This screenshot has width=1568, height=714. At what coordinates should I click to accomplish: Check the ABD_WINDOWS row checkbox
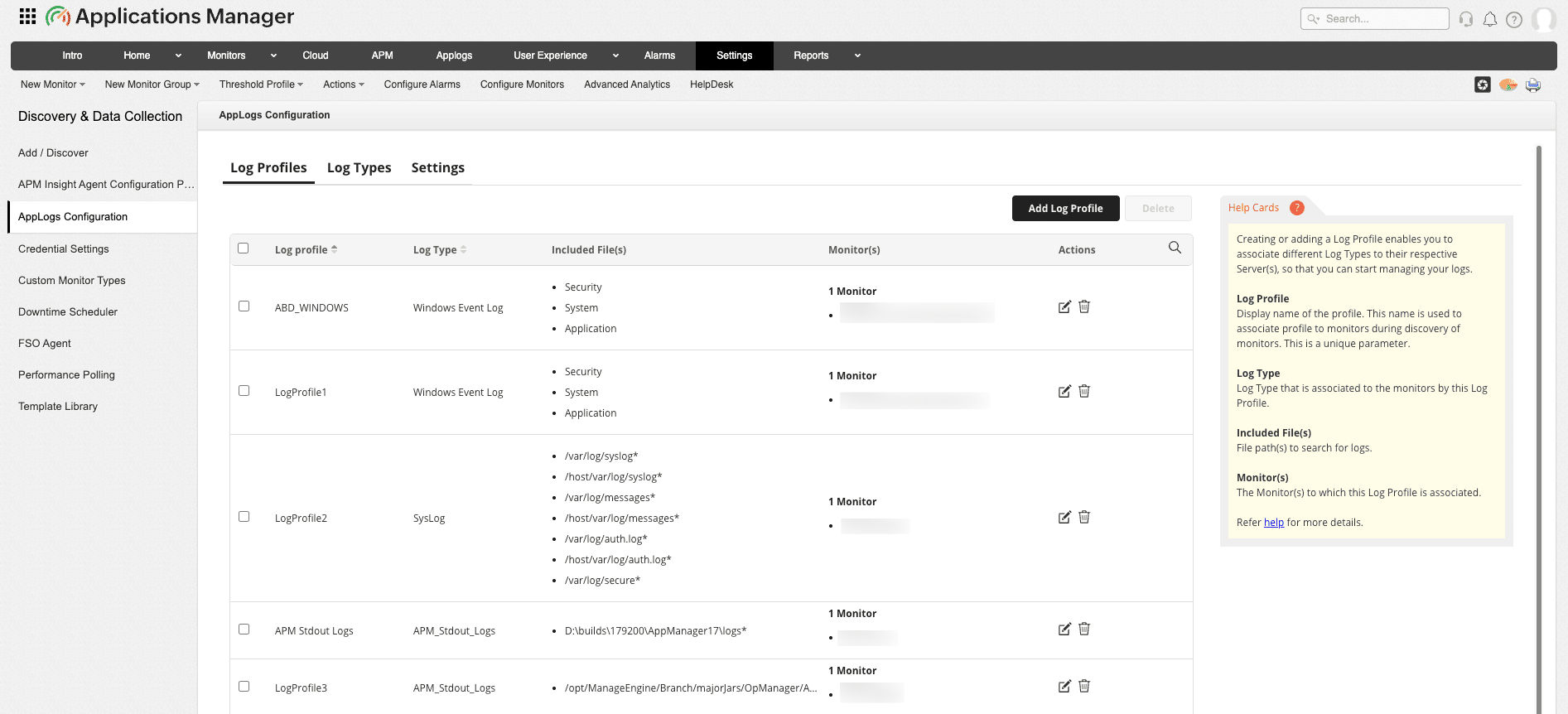coord(244,306)
